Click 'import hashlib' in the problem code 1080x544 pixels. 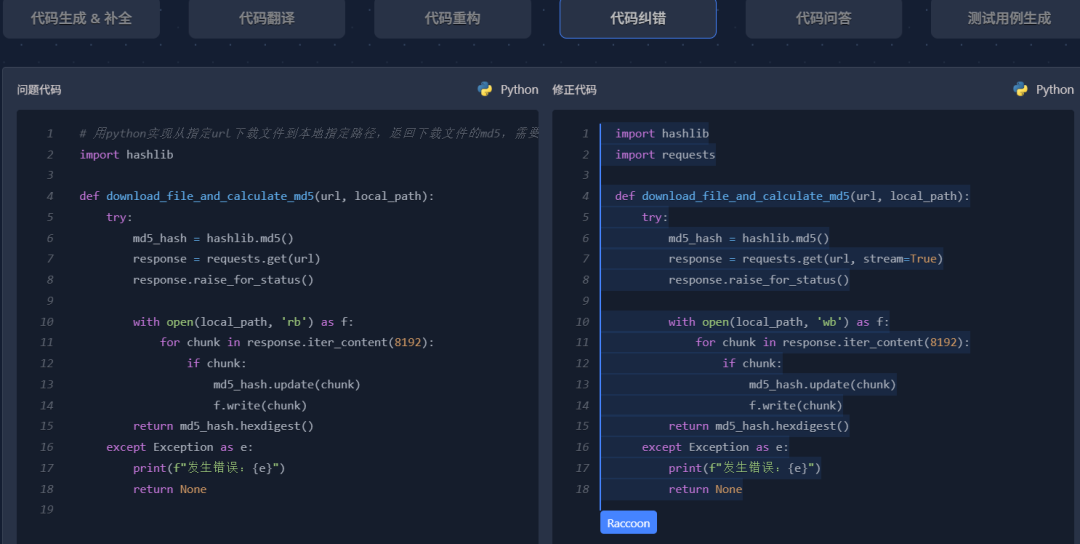[126, 155]
